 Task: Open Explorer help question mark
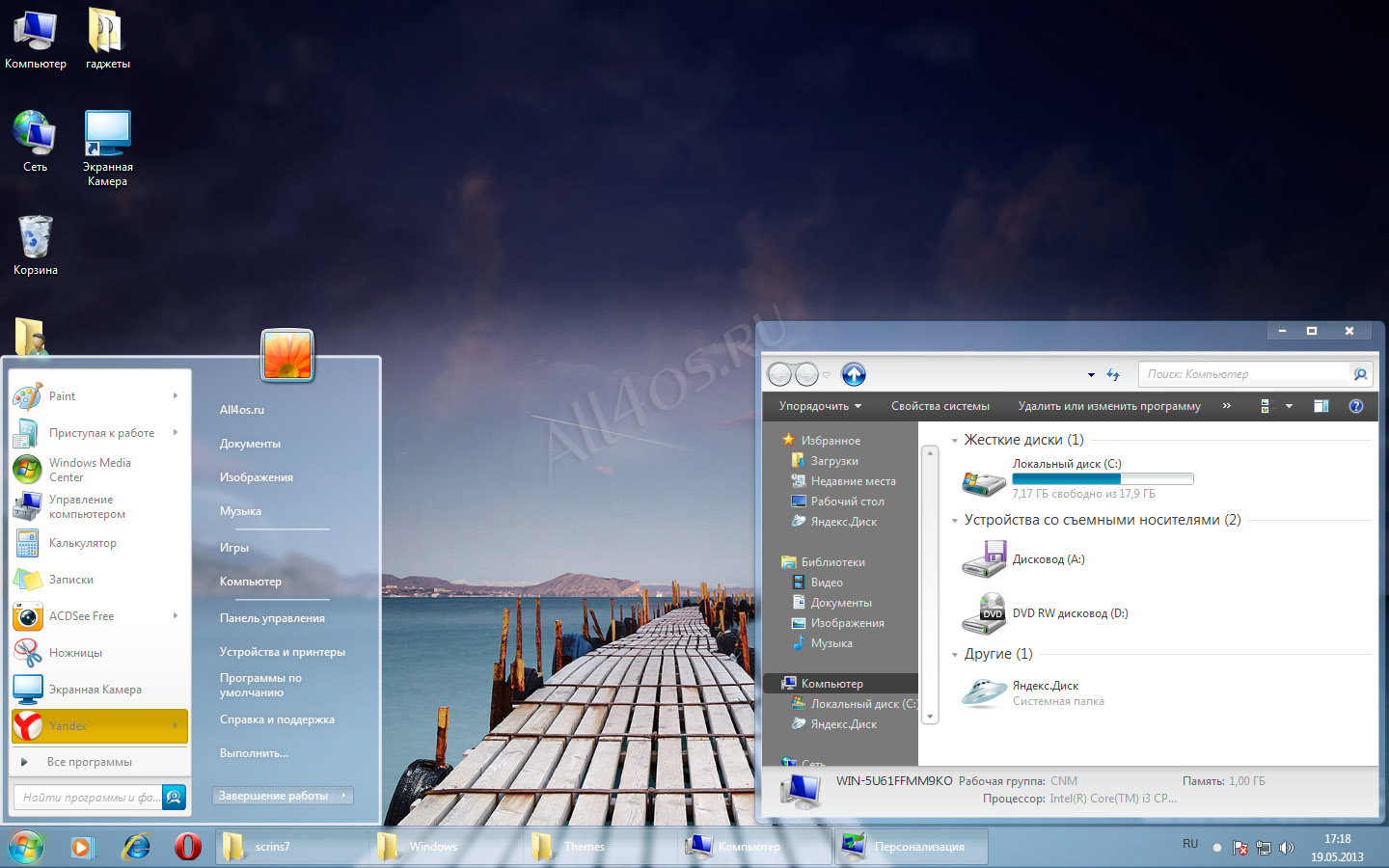click(x=1356, y=406)
